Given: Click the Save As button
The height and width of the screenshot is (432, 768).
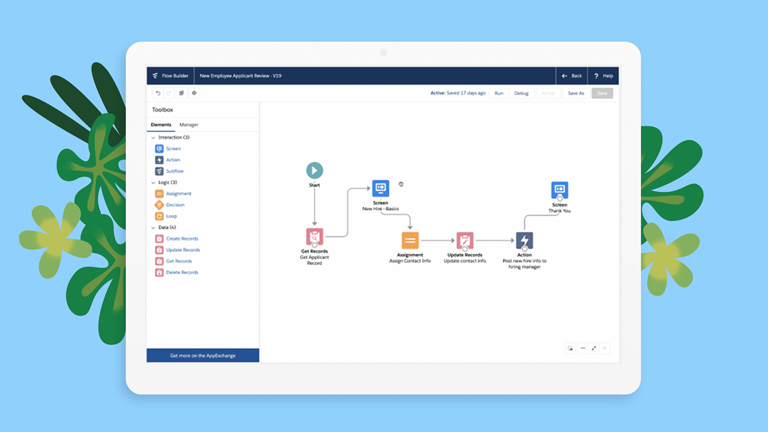Looking at the screenshot, I should [x=576, y=93].
